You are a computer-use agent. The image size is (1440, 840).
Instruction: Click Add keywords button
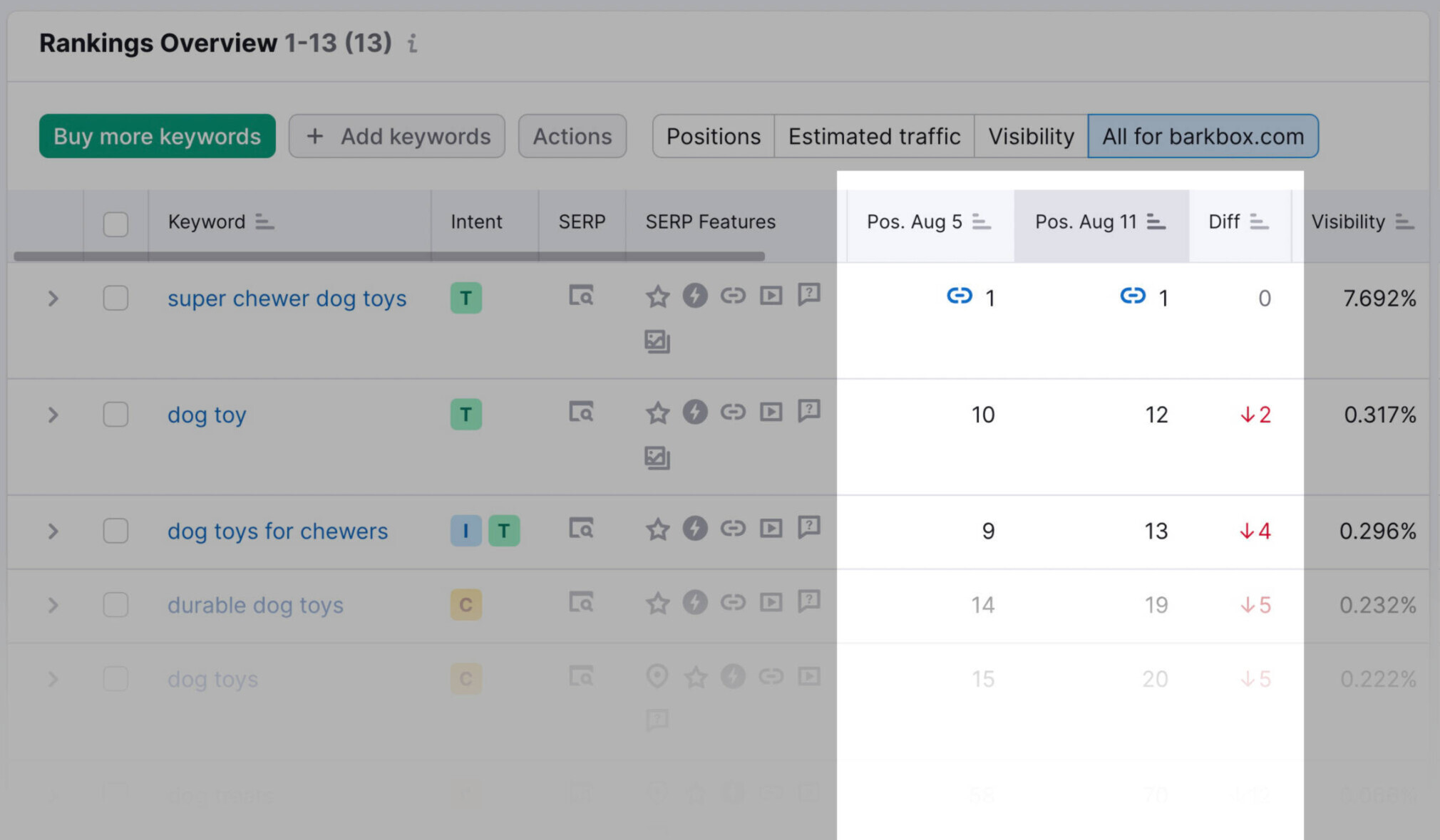tap(400, 135)
